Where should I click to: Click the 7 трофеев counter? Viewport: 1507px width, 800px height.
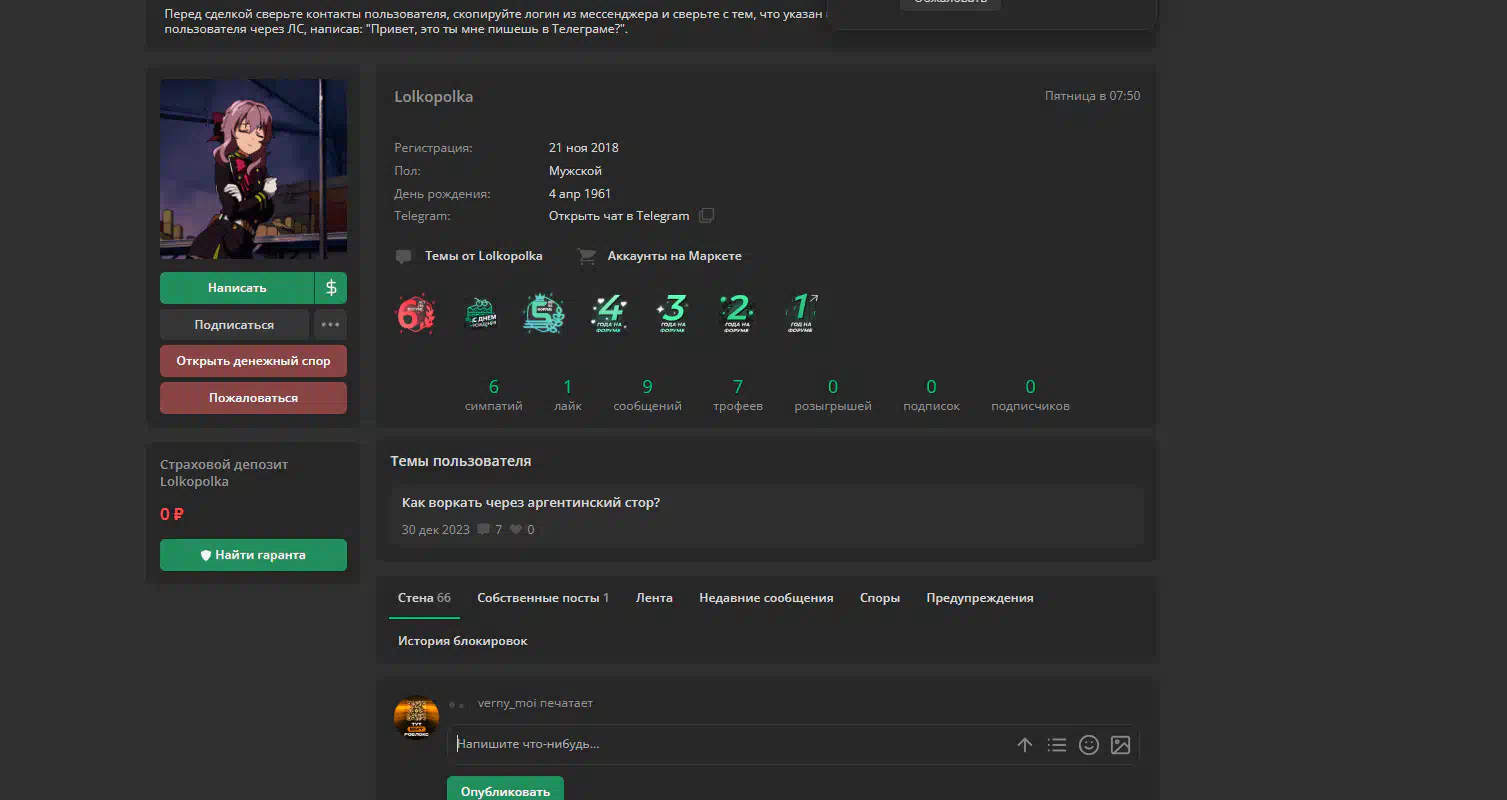pos(738,396)
